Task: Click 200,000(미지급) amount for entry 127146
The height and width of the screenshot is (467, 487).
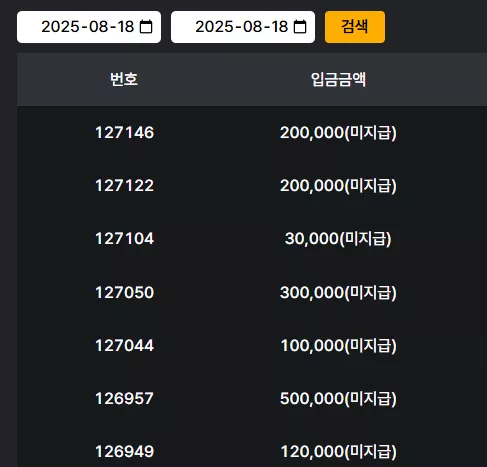Action: (x=338, y=132)
